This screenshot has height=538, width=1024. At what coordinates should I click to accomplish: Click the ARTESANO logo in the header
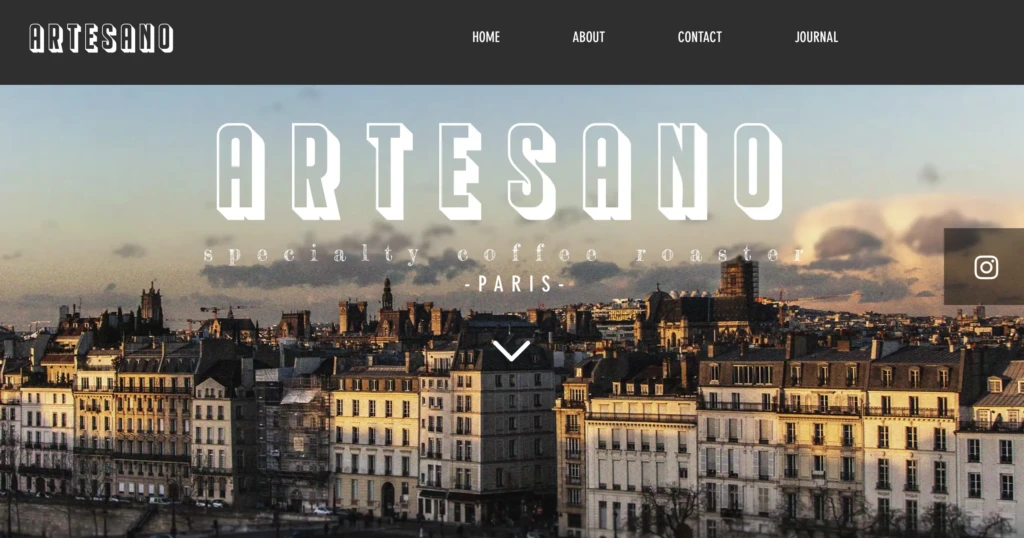101,38
